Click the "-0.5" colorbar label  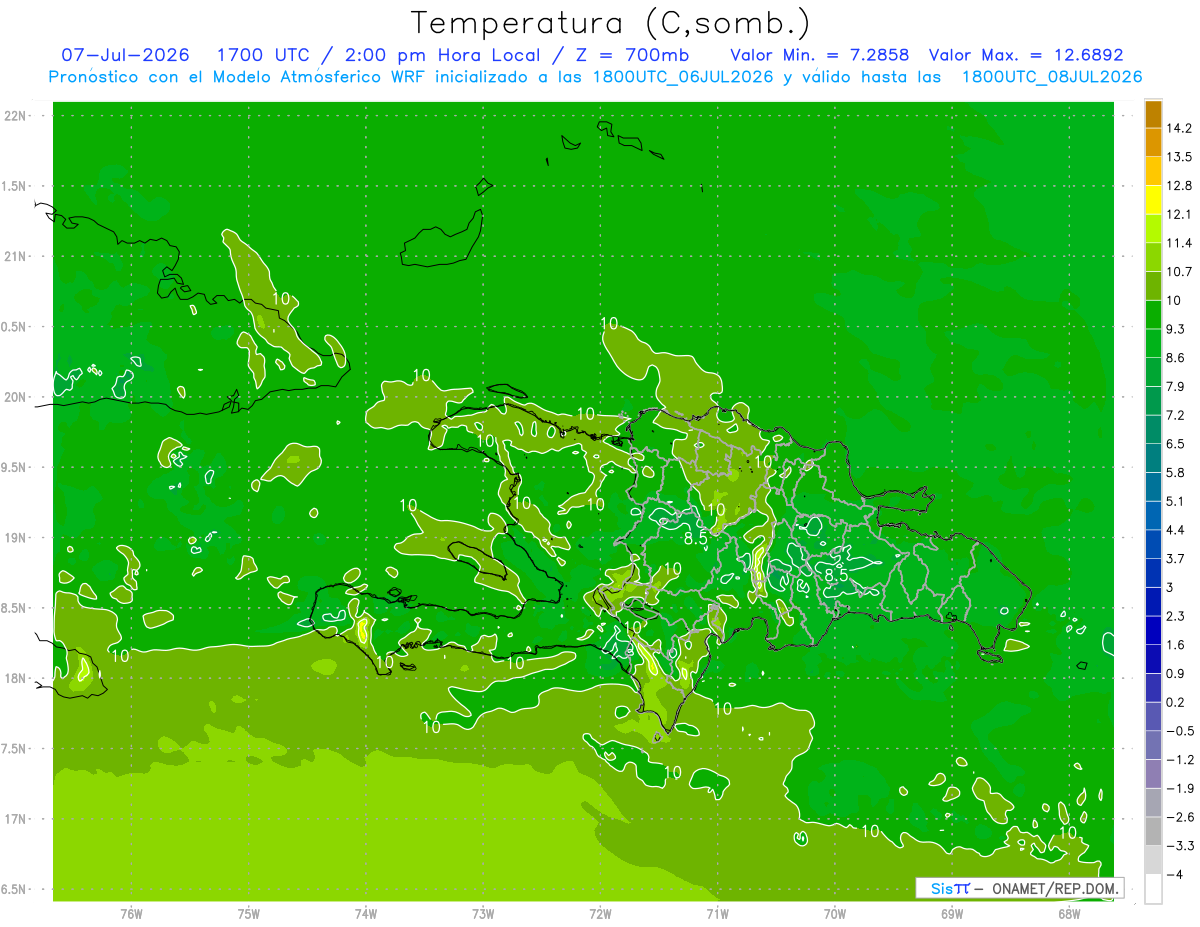pyautogui.click(x=1180, y=731)
